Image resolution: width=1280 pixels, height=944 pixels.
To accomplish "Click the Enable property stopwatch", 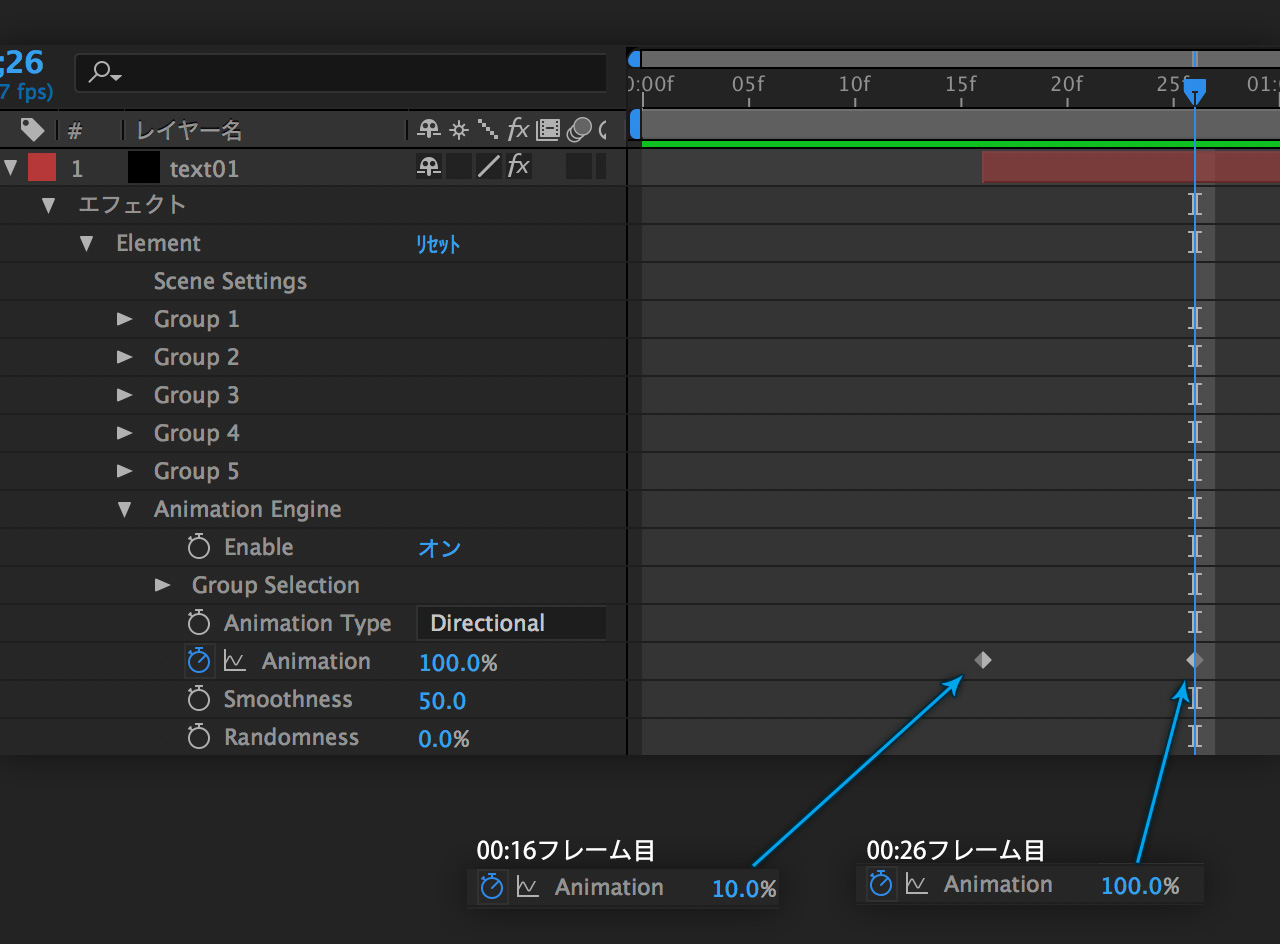I will pos(199,547).
